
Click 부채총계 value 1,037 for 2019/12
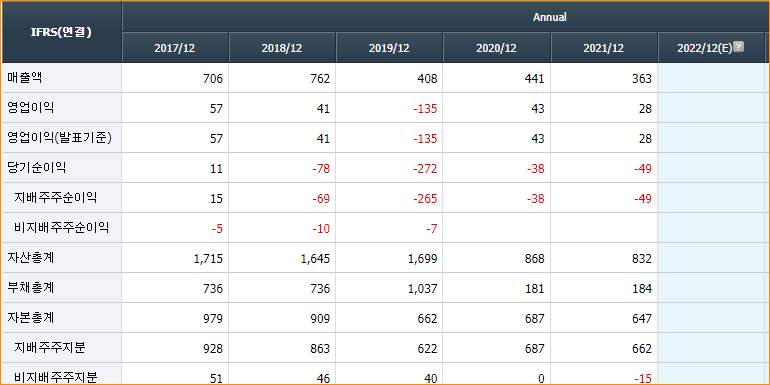(x=423, y=288)
